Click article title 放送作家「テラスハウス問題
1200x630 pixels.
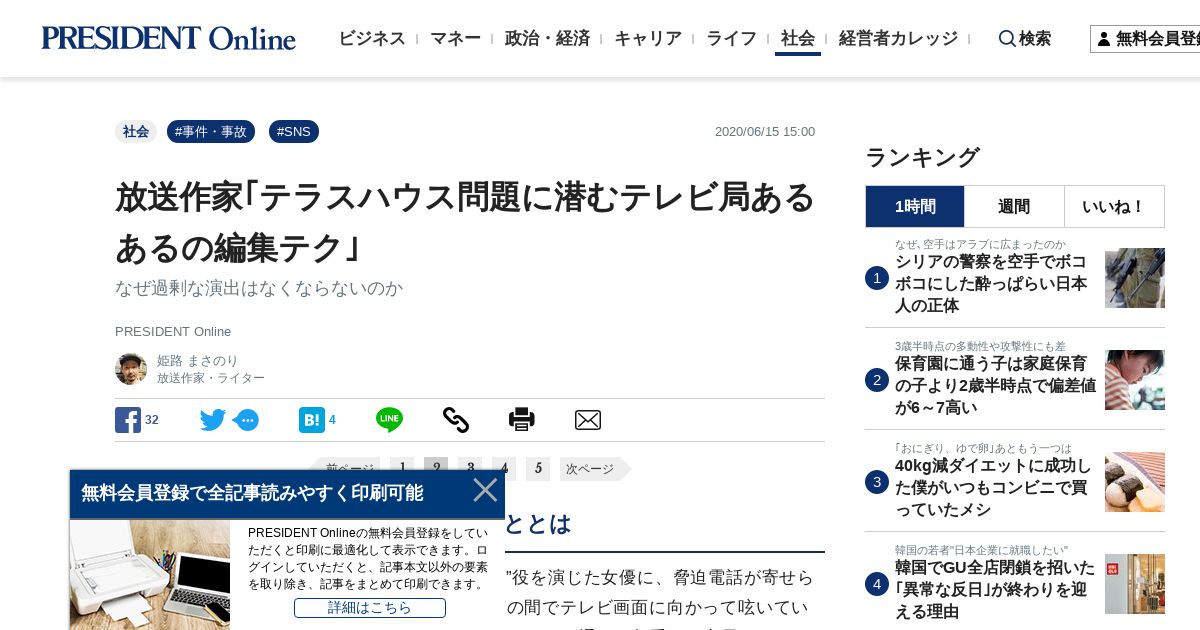point(465,221)
